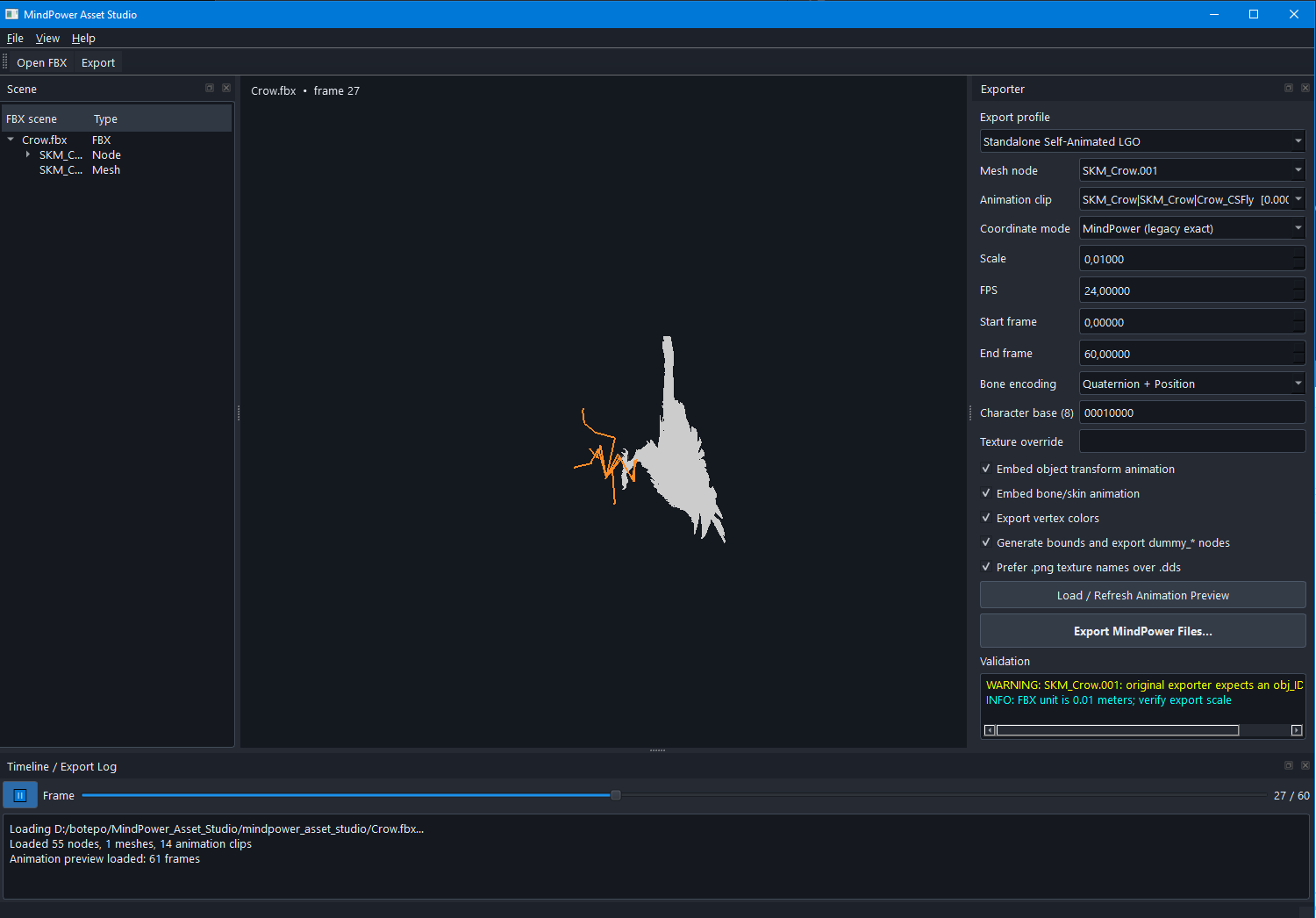Float the Scene panel

click(x=210, y=88)
